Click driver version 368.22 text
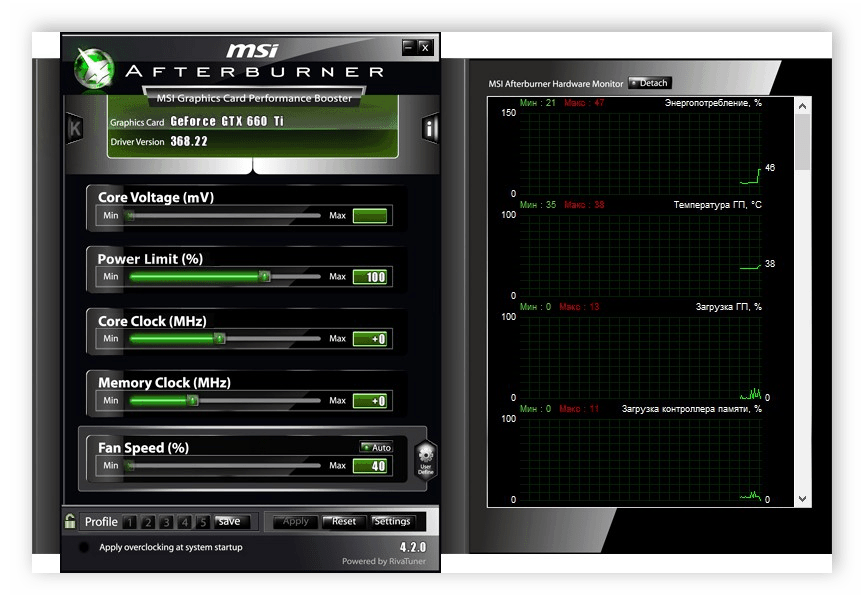This screenshot has width=864, height=605. pyautogui.click(x=189, y=142)
